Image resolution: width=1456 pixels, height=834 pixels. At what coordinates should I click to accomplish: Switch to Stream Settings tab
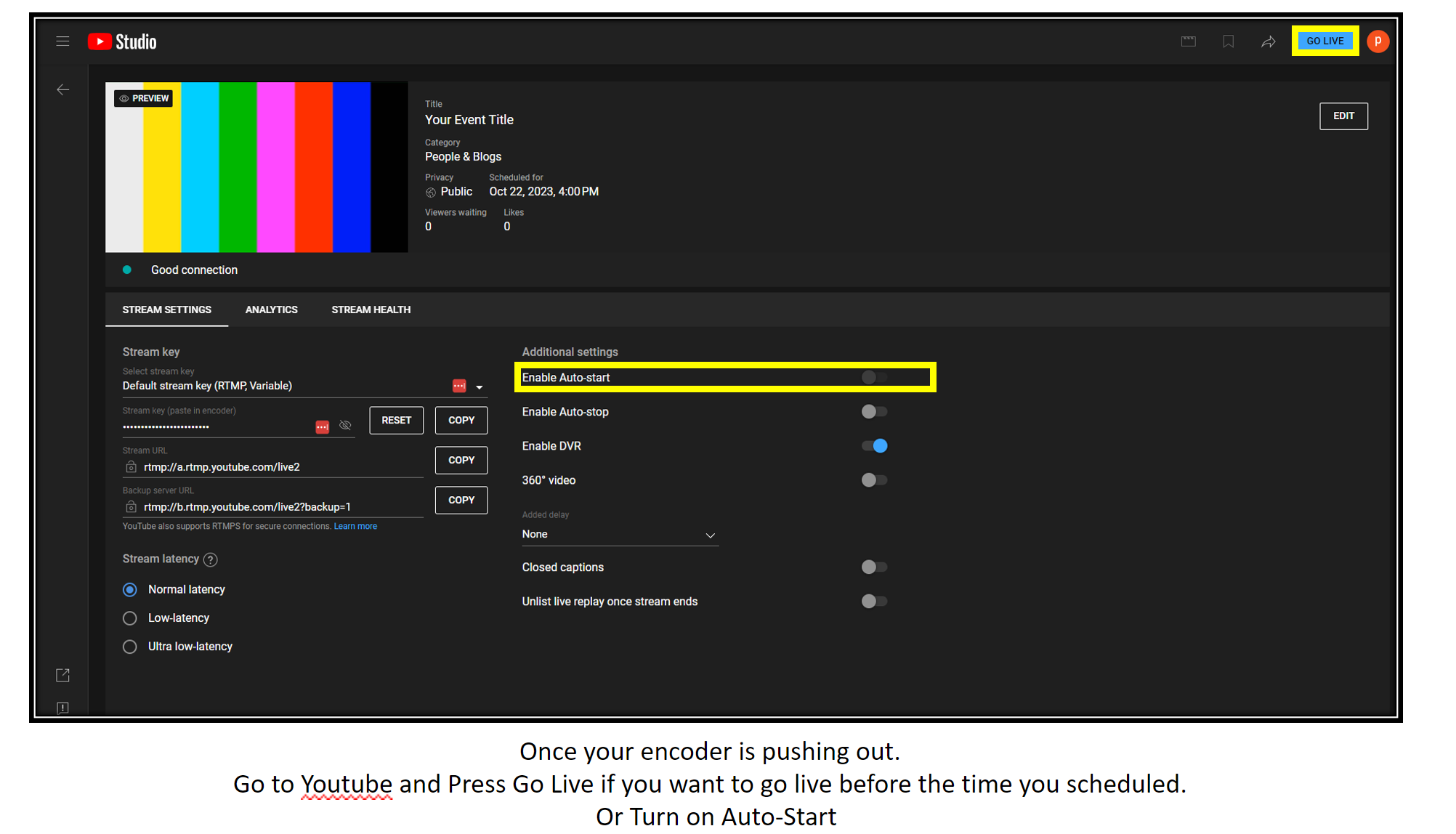coord(167,310)
